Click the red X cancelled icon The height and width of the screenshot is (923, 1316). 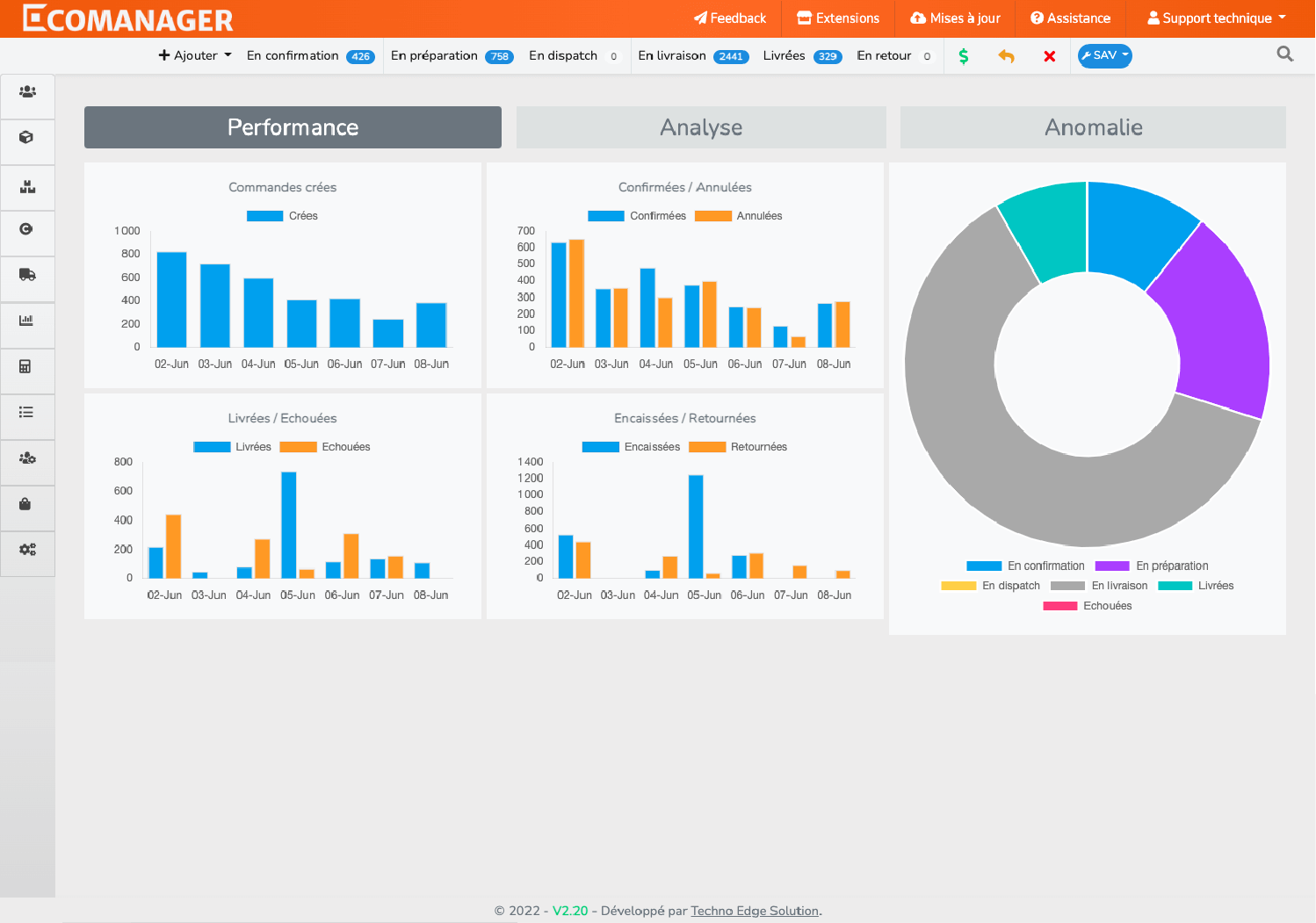[1049, 56]
